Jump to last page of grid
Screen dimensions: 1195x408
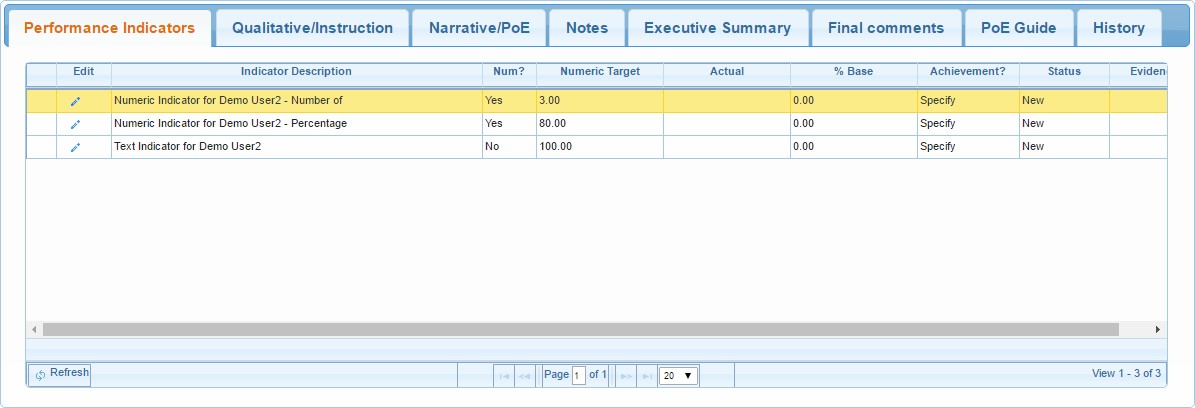pos(647,376)
